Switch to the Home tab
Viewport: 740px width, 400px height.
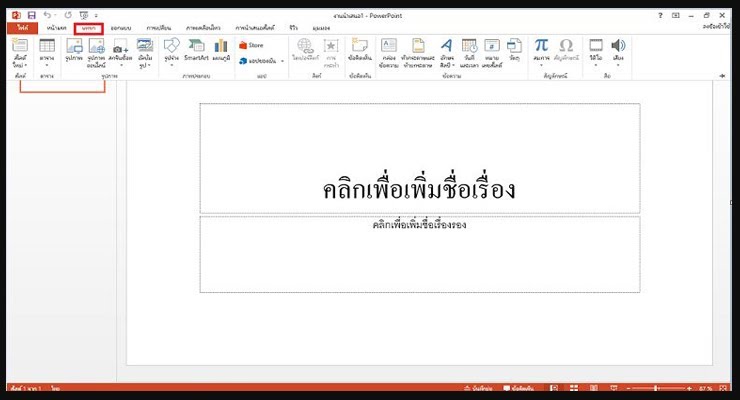[57, 28]
